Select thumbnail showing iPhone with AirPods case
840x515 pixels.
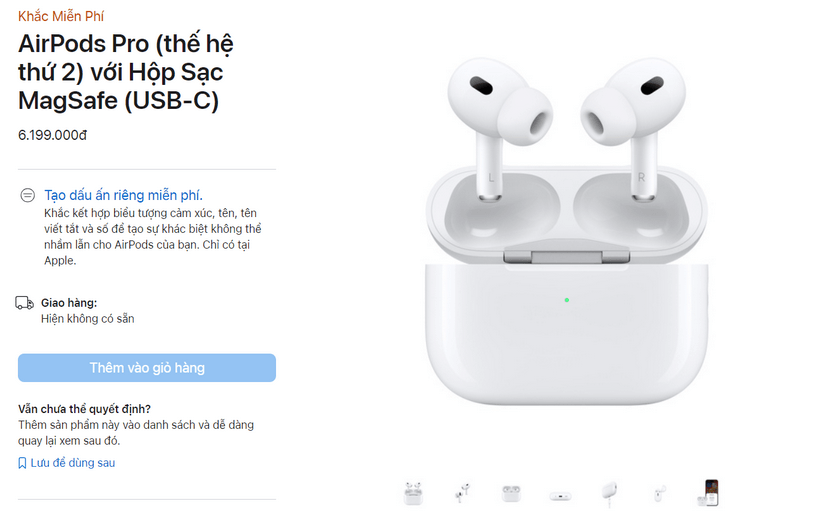point(708,492)
